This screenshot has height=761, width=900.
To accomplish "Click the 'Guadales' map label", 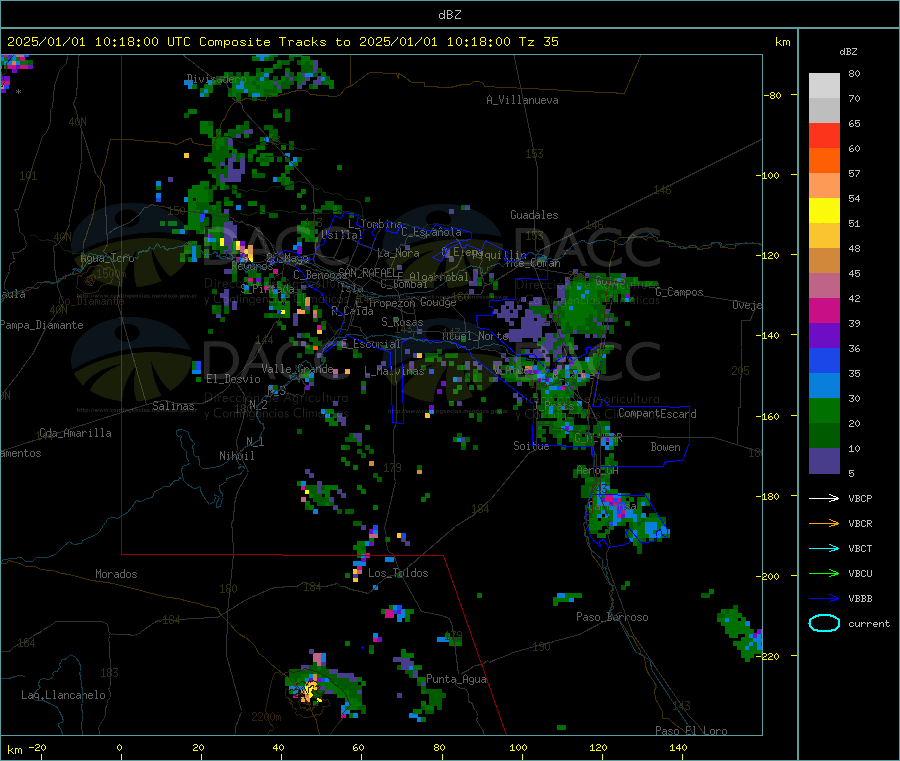I will coord(534,215).
